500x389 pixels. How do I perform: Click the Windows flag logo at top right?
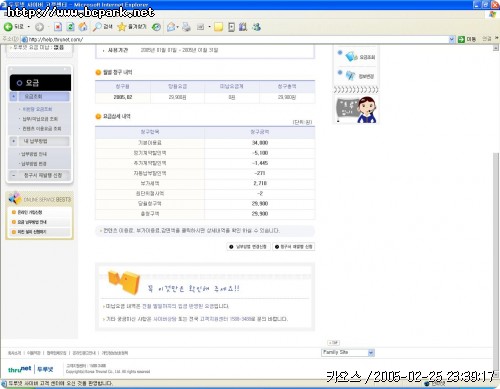(x=493, y=14)
